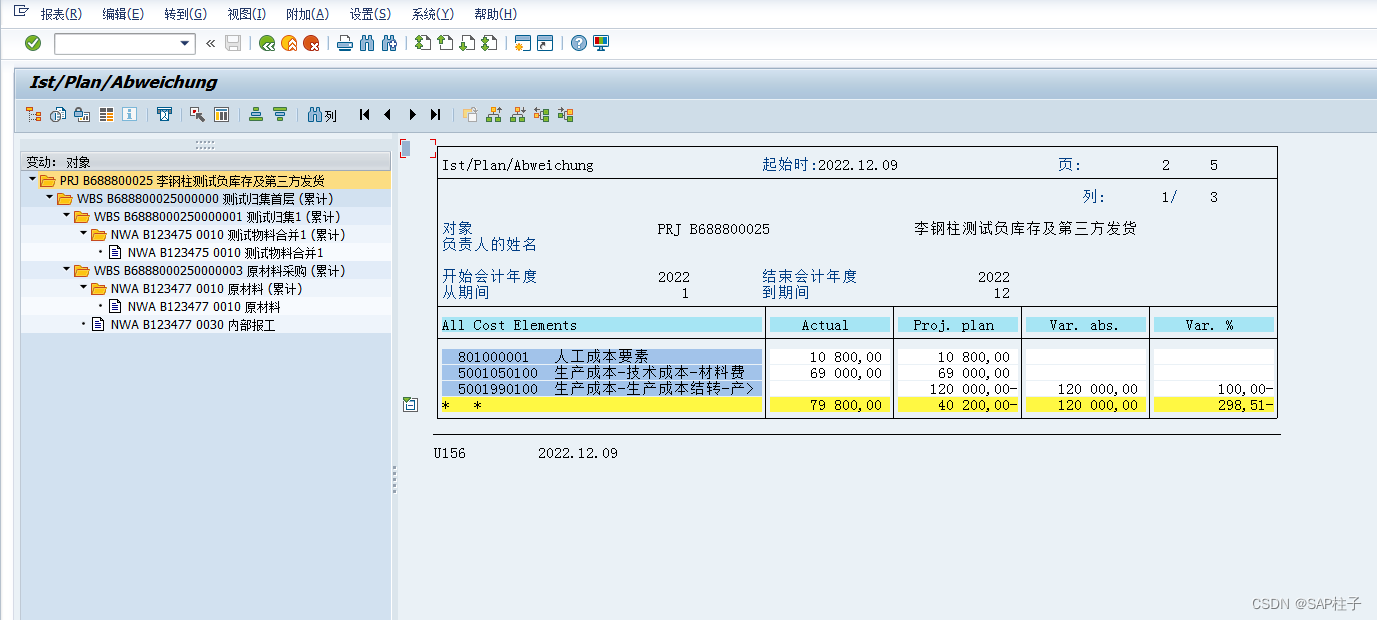The width and height of the screenshot is (1377, 620).
Task: Click the green Back arrow icon
Action: tap(267, 43)
